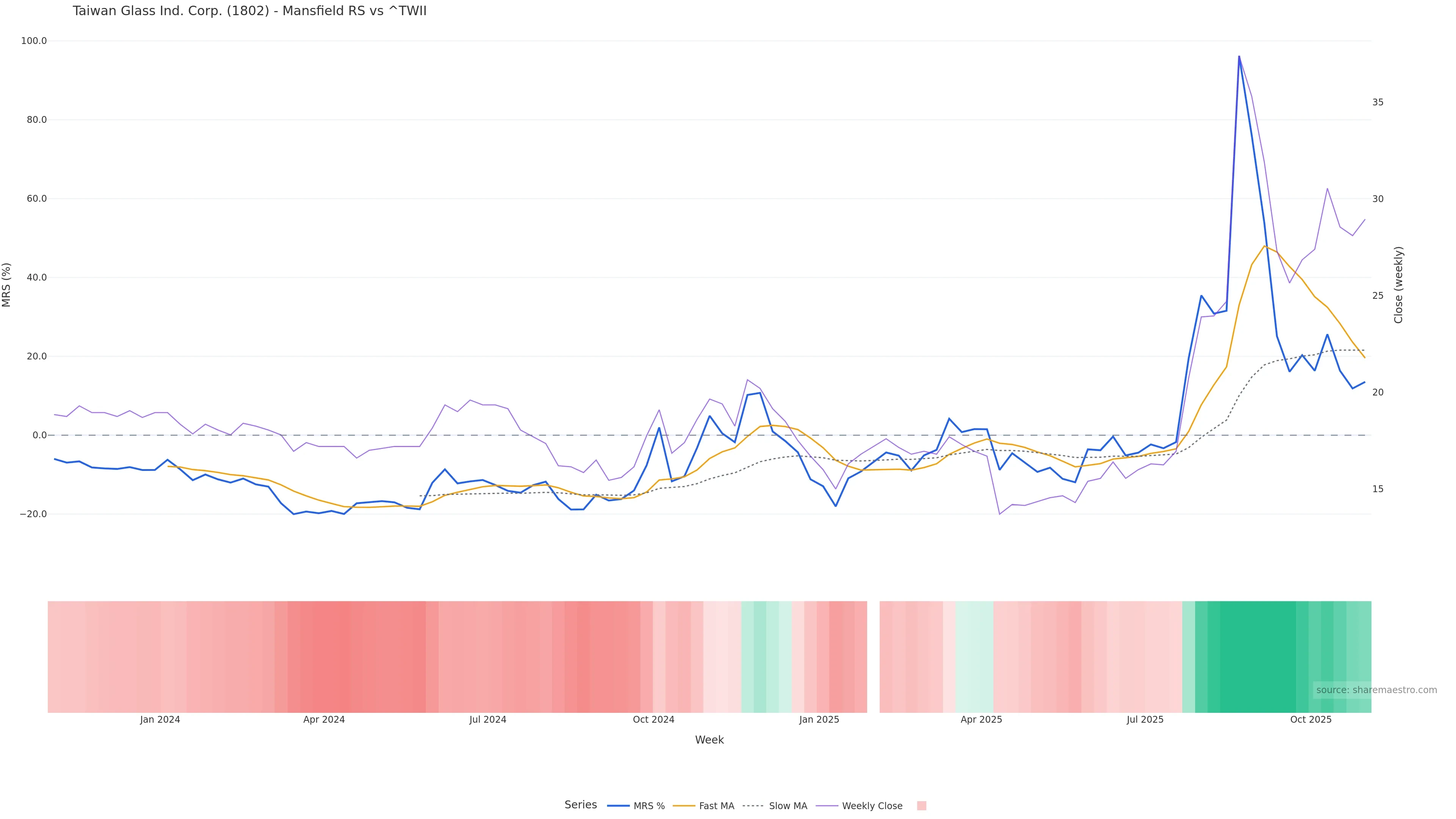The height and width of the screenshot is (819, 1456).
Task: Select the Jul 2025 x-axis label
Action: coord(1145,720)
